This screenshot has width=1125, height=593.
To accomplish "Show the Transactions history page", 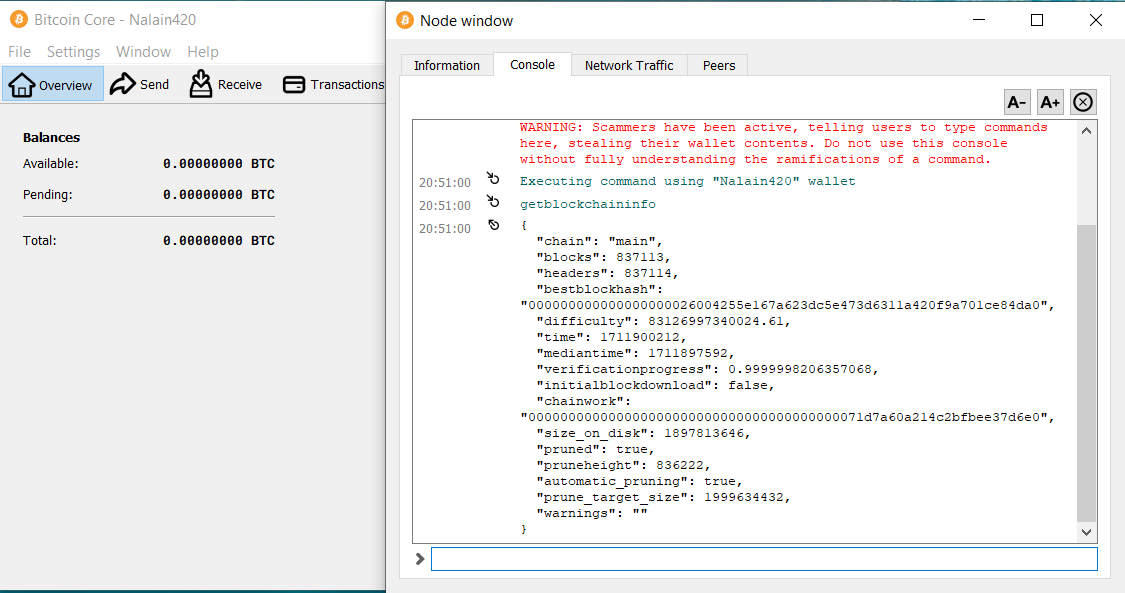I will pos(334,85).
